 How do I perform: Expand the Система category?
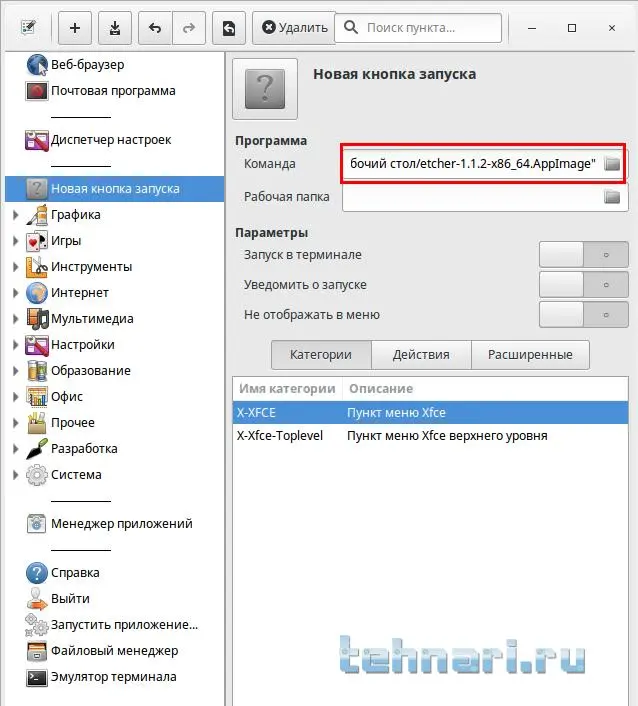15,475
